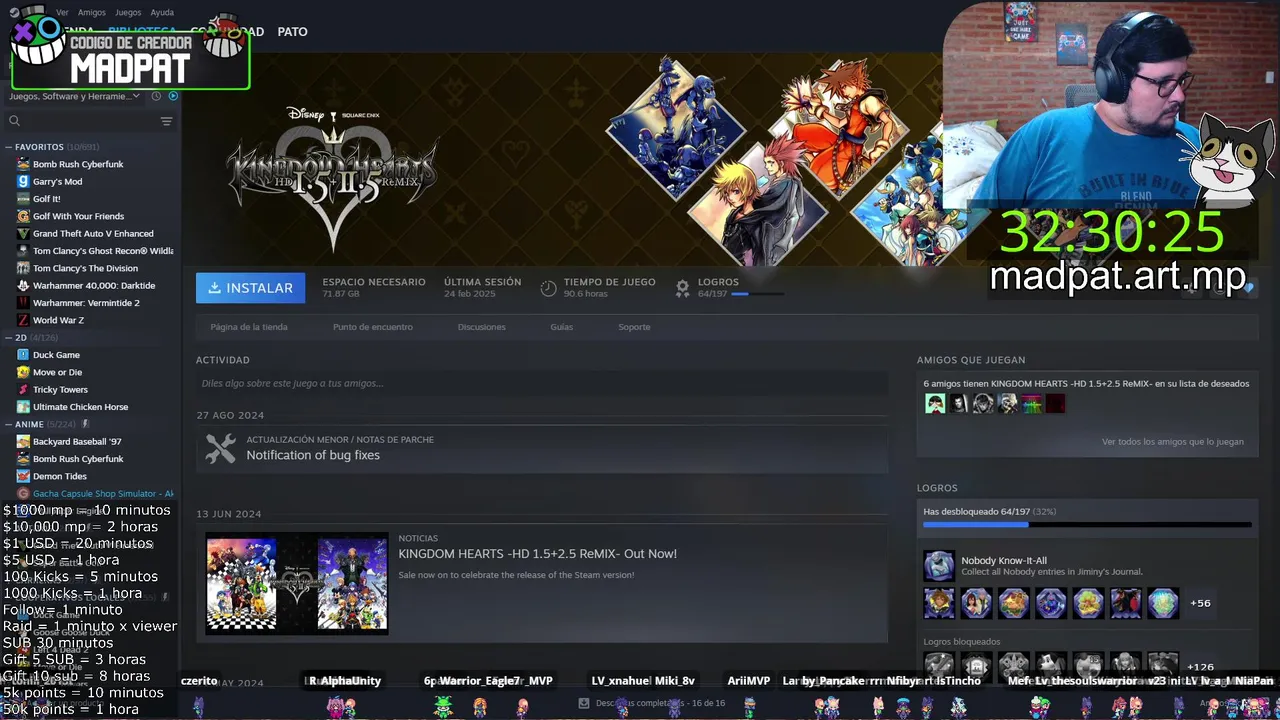
Task: Collapse the 2D category
Action: point(9,338)
